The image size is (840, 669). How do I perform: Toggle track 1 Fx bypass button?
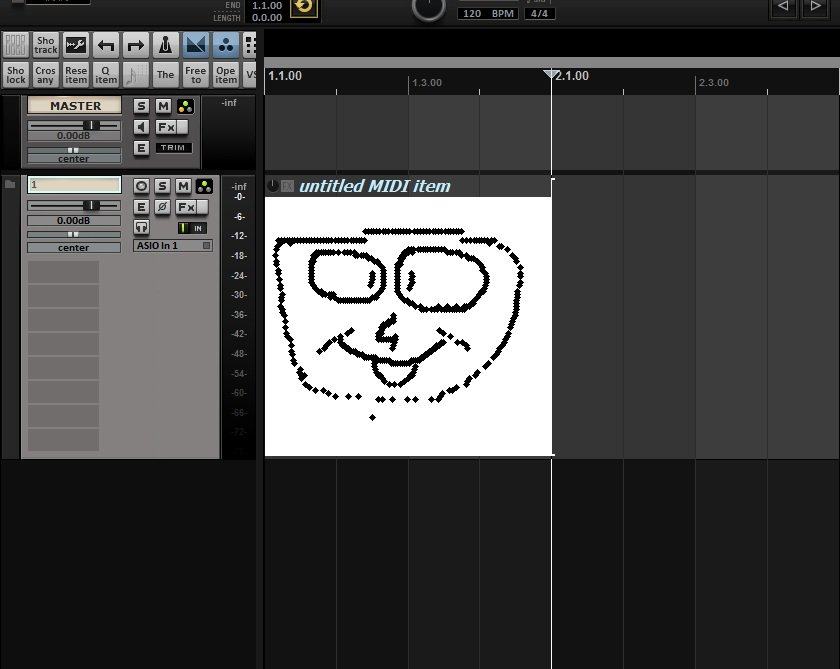pyautogui.click(x=202, y=207)
